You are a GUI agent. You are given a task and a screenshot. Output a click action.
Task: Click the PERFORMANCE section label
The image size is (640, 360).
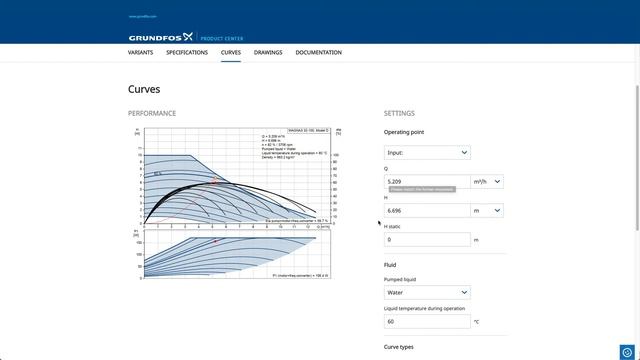pyautogui.click(x=152, y=113)
